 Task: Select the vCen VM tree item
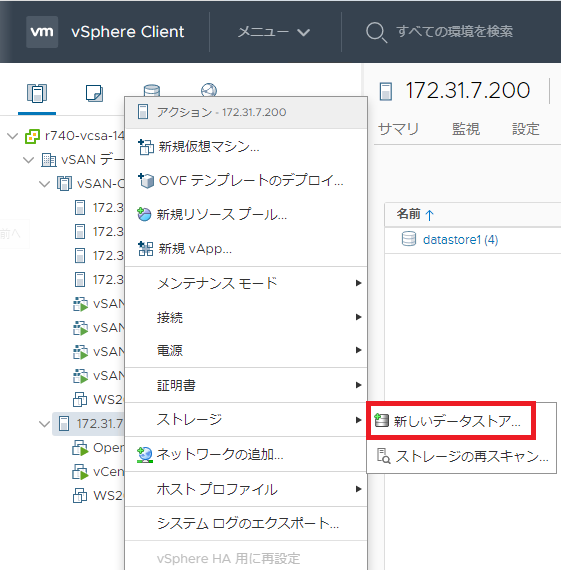[x=98, y=472]
